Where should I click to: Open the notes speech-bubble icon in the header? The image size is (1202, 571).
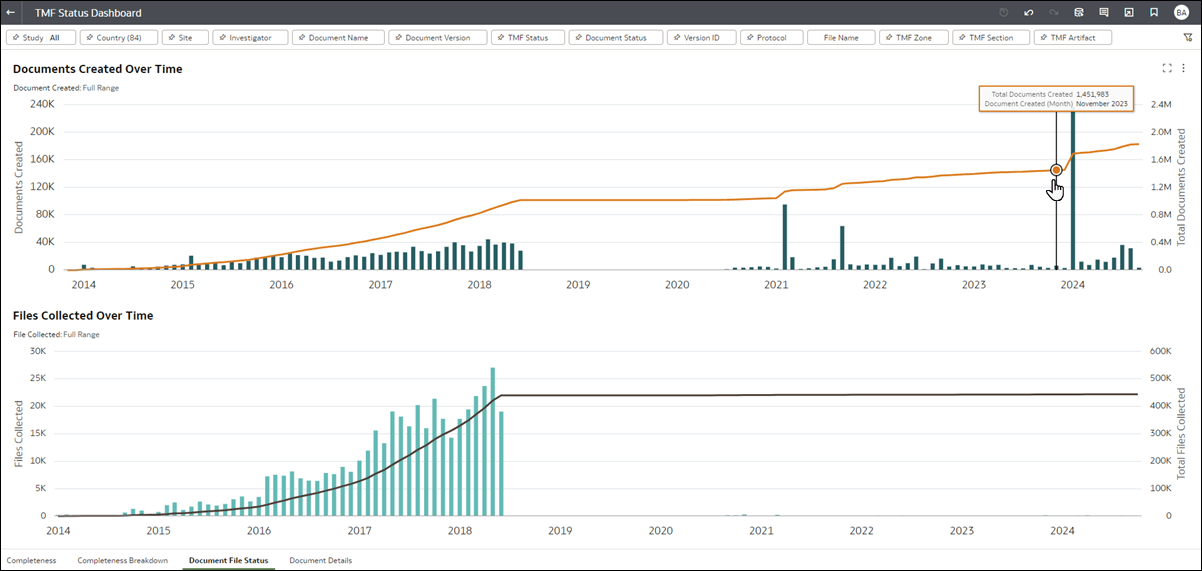coord(1104,13)
